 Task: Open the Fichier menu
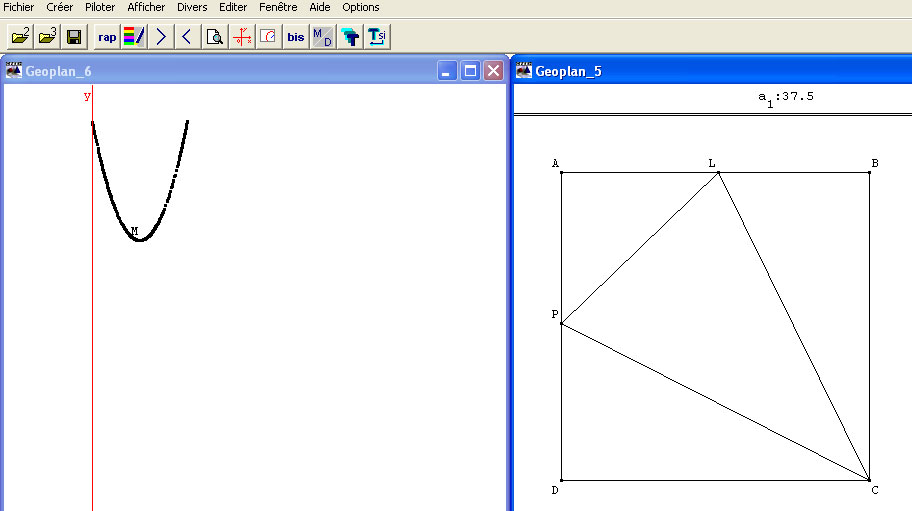pos(19,7)
